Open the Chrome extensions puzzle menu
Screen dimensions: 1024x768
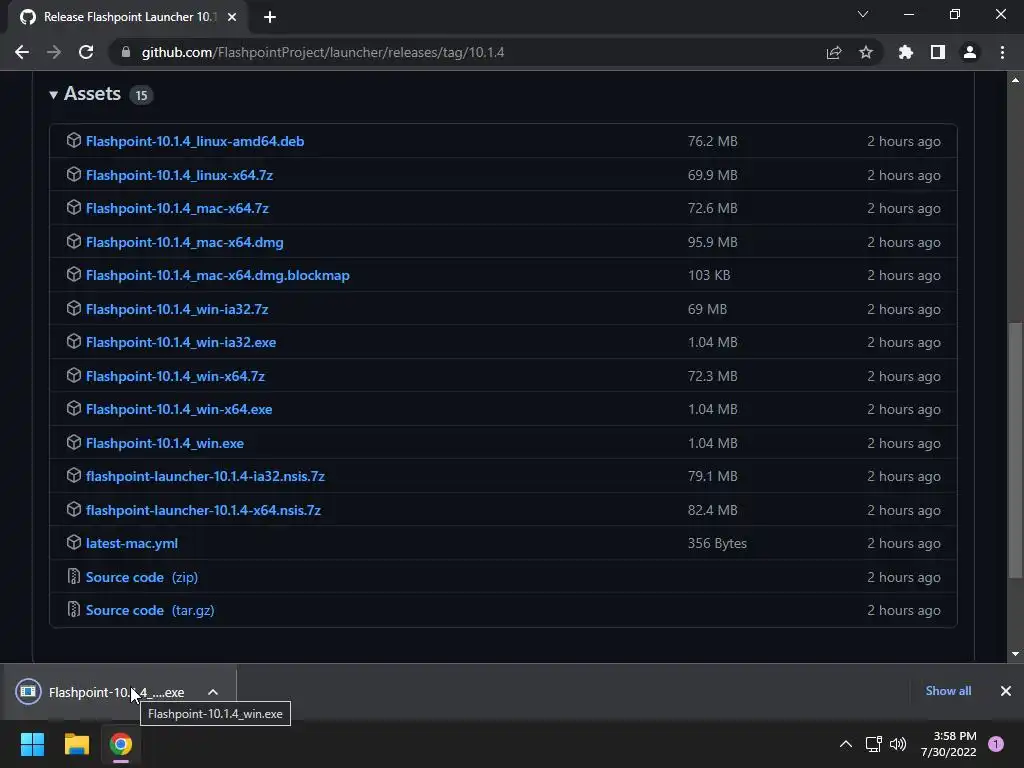pos(905,52)
